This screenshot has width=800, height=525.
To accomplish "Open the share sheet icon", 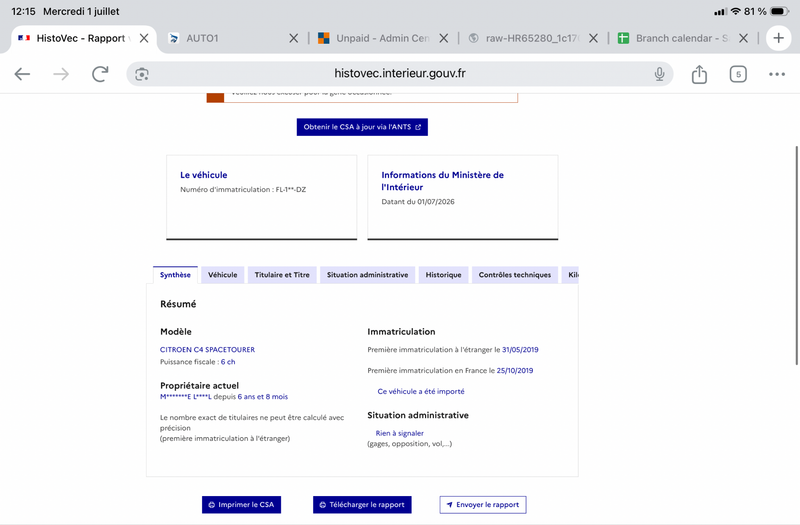I will coord(699,74).
